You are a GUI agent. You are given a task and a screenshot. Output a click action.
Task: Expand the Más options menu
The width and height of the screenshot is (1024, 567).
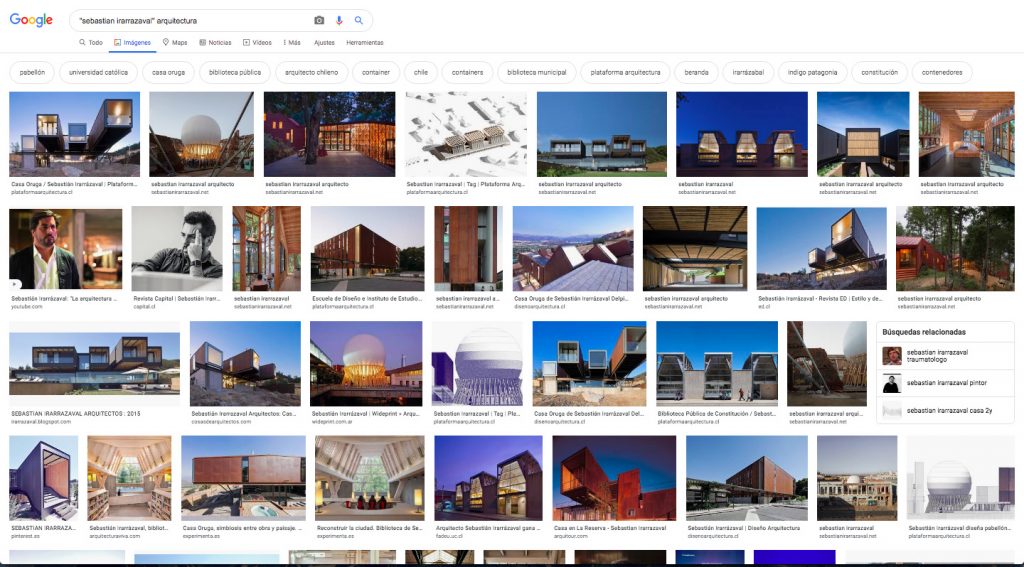tap(292, 43)
